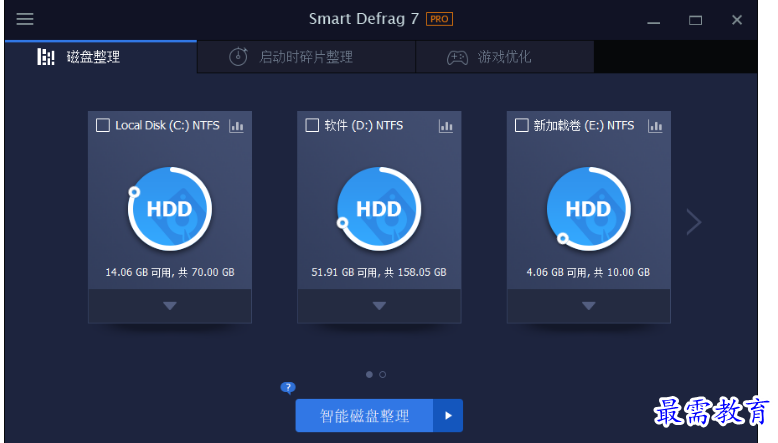The height and width of the screenshot is (443, 778).
Task: Click the HDD circle for drive C:
Action: [x=170, y=209]
